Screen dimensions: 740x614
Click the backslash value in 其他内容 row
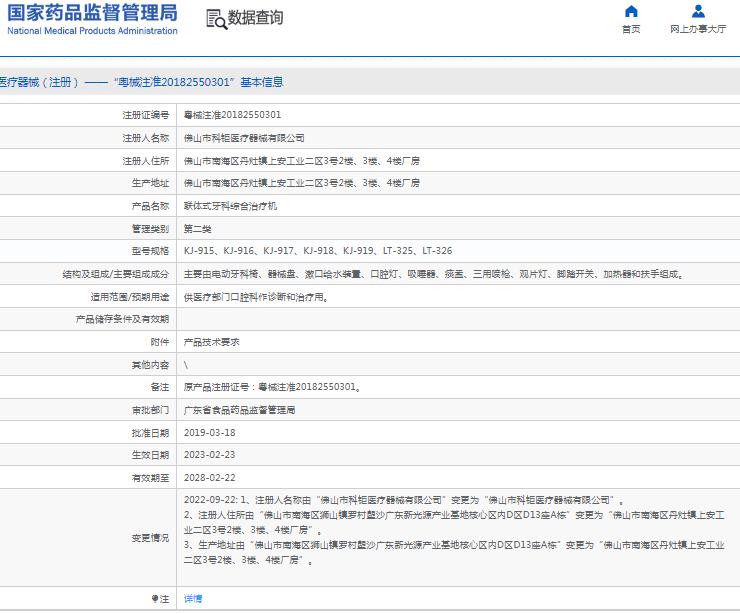pyautogui.click(x=186, y=365)
